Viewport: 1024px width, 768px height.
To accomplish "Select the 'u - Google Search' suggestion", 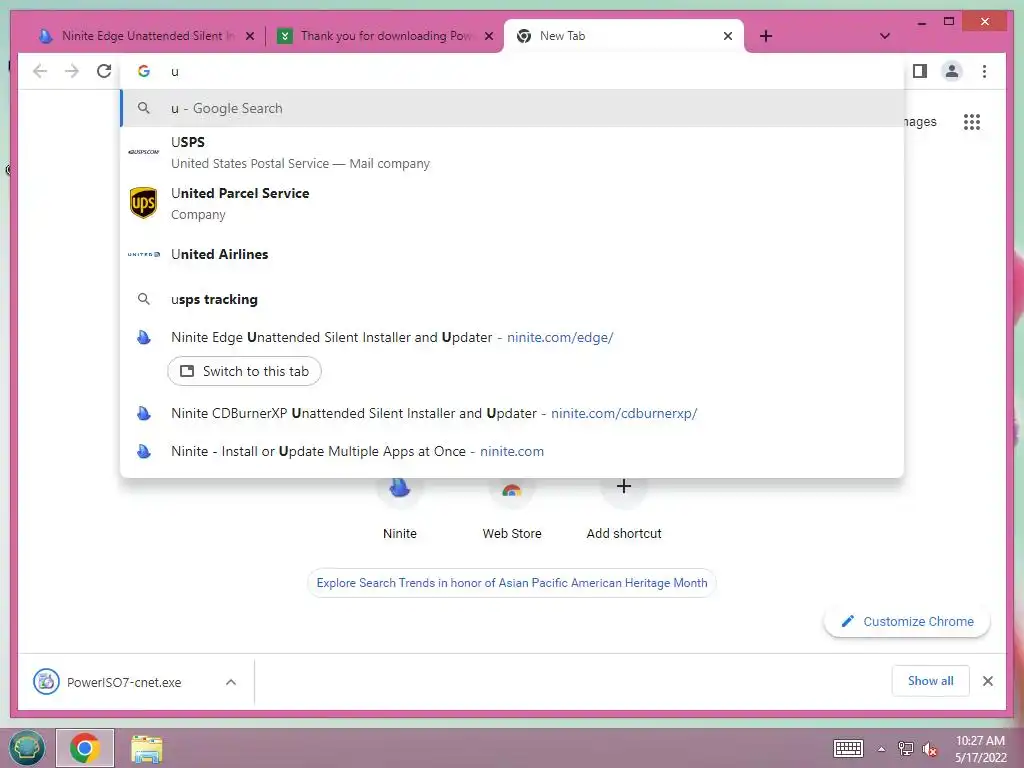I will (513, 108).
